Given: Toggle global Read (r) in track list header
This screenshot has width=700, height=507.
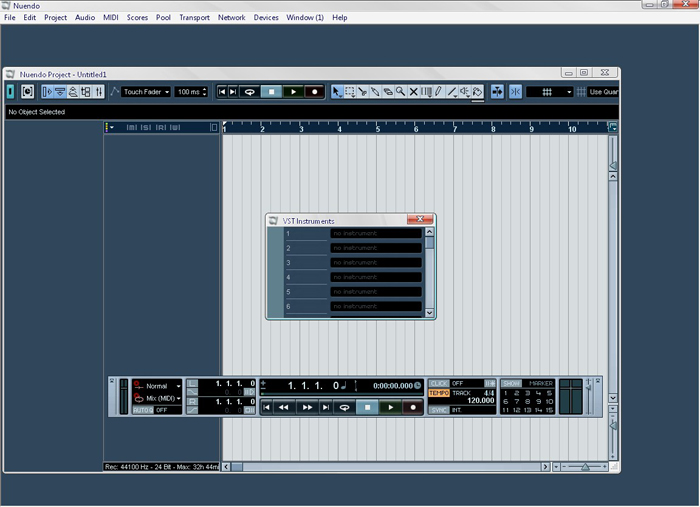Looking at the screenshot, I should (x=161, y=128).
